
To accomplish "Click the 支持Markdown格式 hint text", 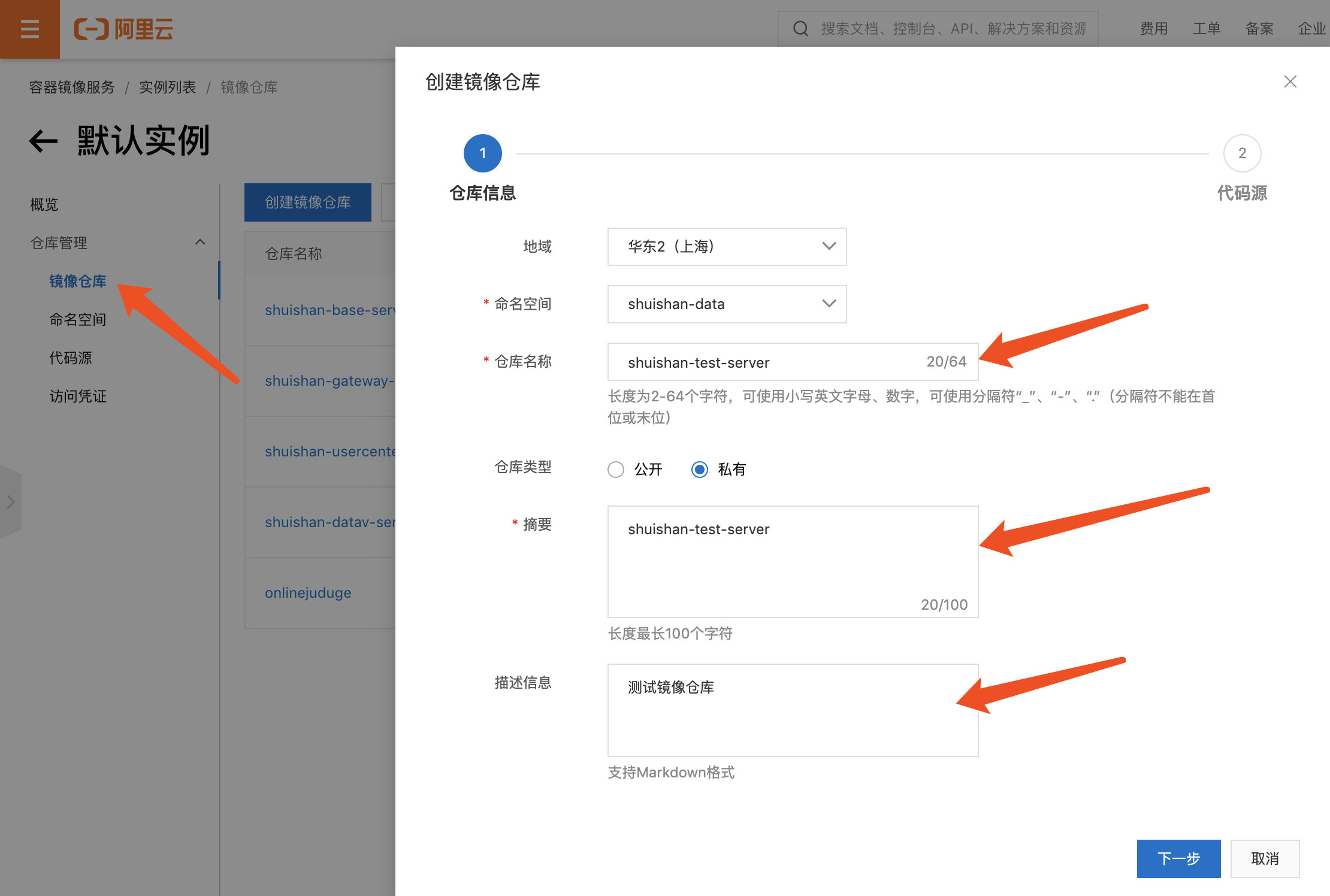I will pyautogui.click(x=671, y=773).
